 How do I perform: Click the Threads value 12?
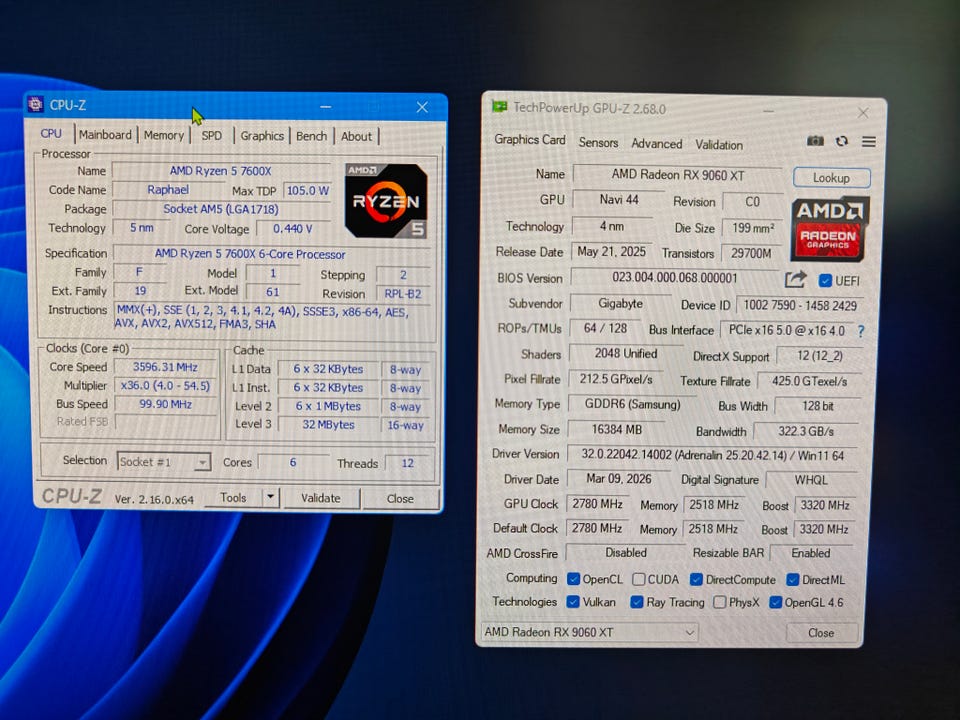[x=408, y=463]
